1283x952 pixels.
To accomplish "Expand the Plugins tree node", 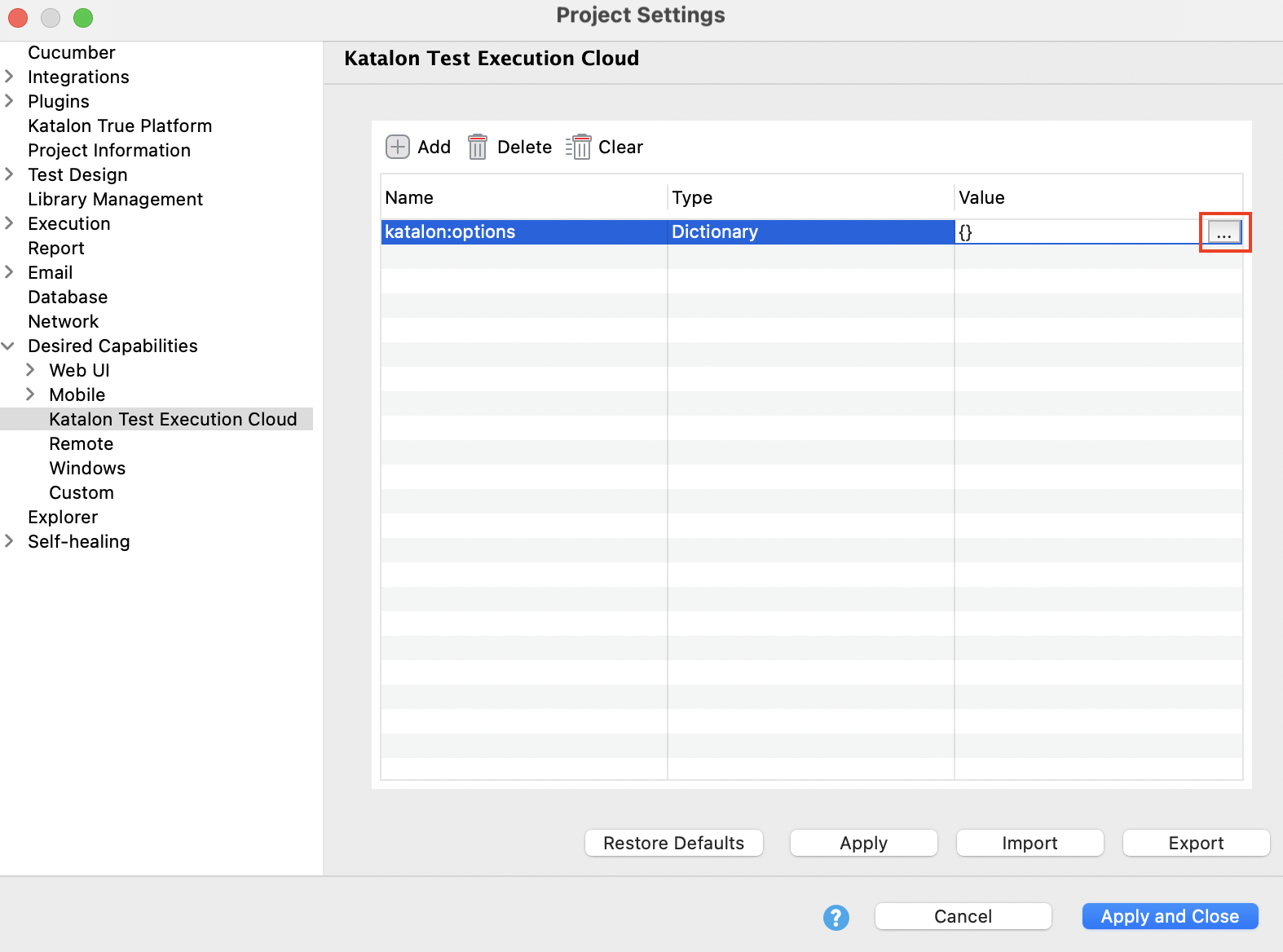I will click(x=9, y=101).
